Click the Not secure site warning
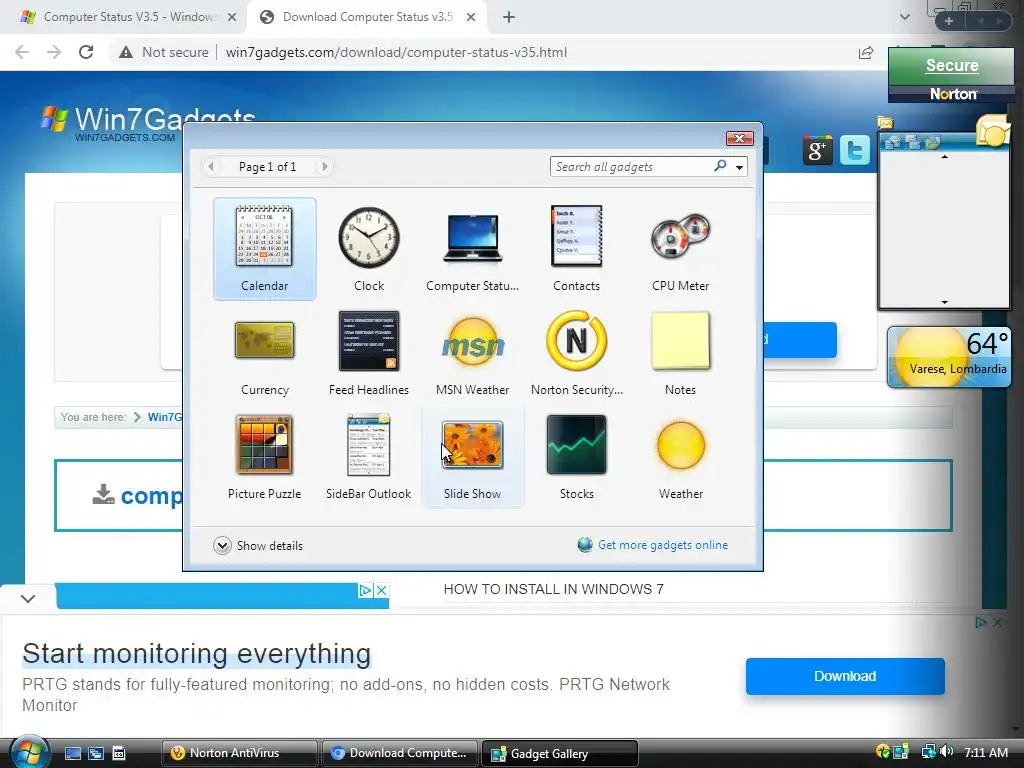The width and height of the screenshot is (1024, 768). [x=163, y=52]
